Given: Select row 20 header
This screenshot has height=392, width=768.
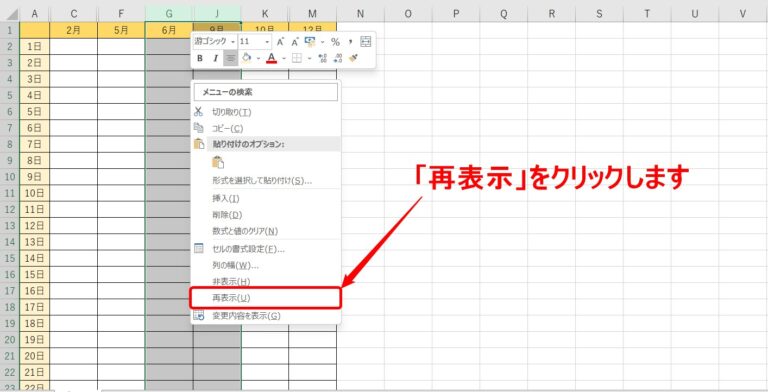Looking at the screenshot, I should click(x=10, y=340).
